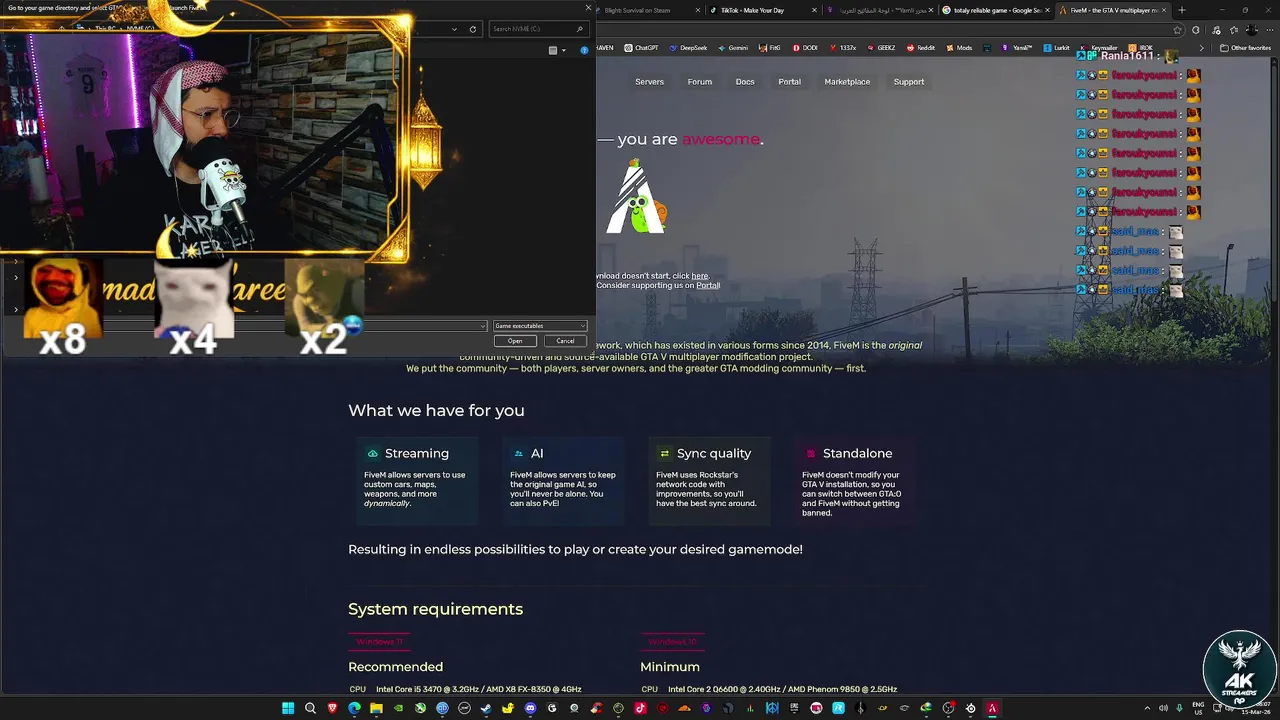Click the file dialog help icon
Screen dimensions: 1280x720
[x=584, y=50]
